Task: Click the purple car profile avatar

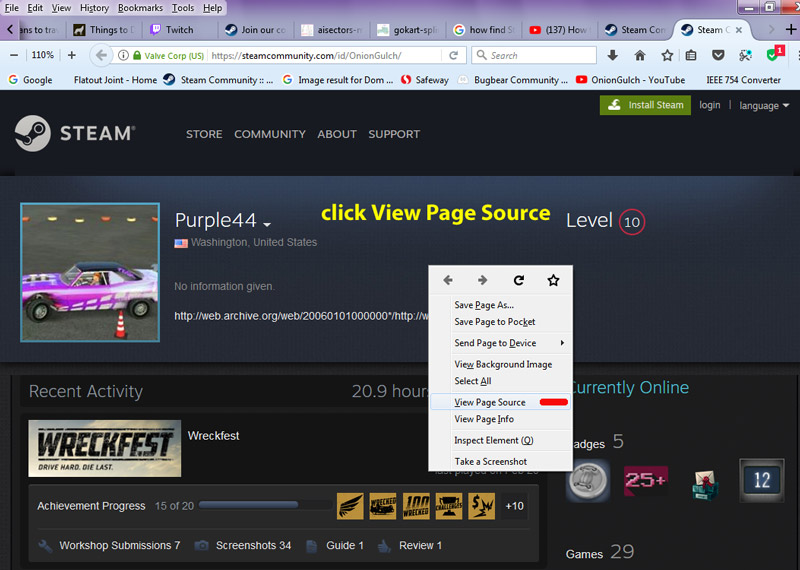Action: [x=90, y=272]
